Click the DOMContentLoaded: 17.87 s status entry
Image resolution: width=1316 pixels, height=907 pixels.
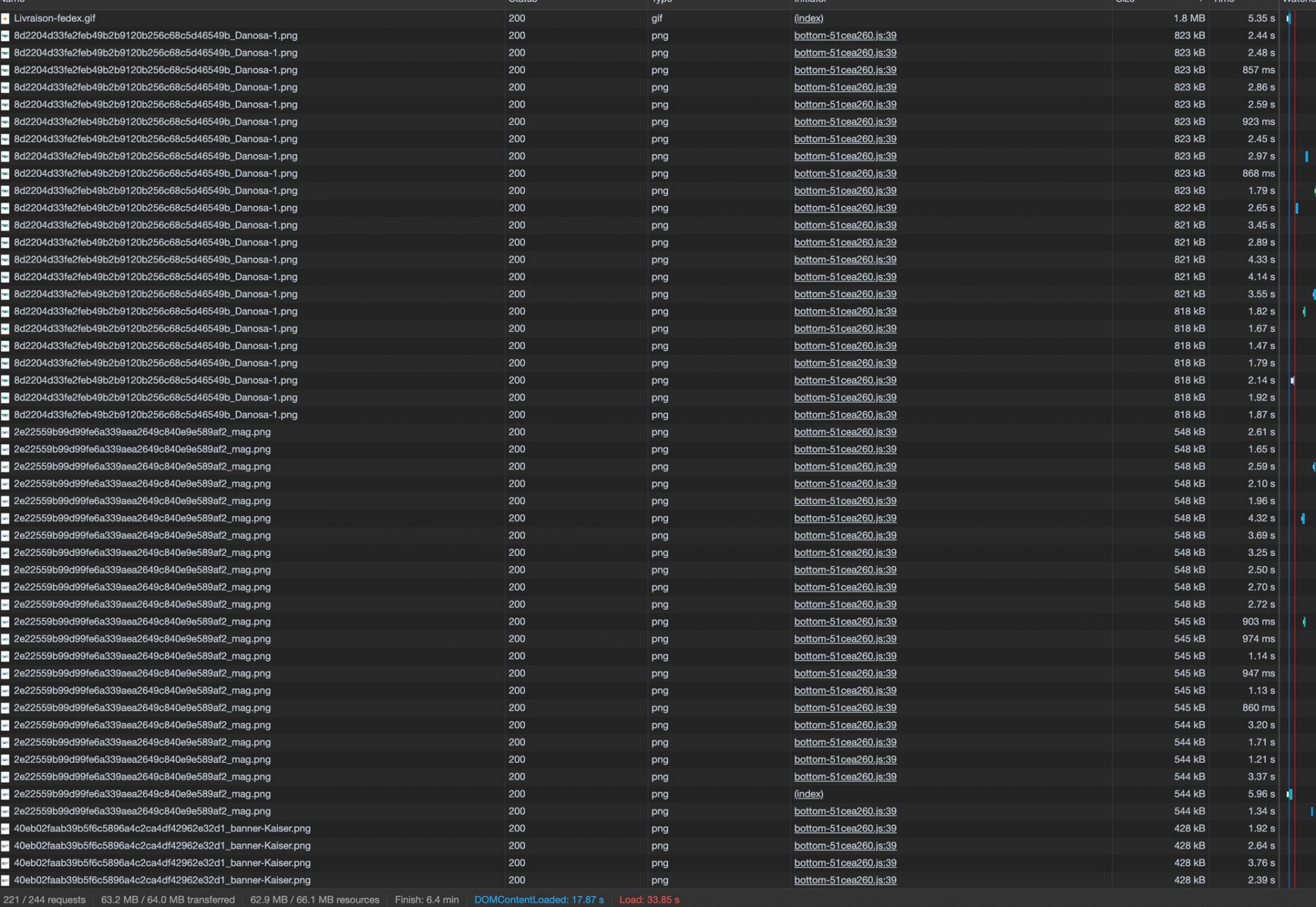pyautogui.click(x=539, y=899)
